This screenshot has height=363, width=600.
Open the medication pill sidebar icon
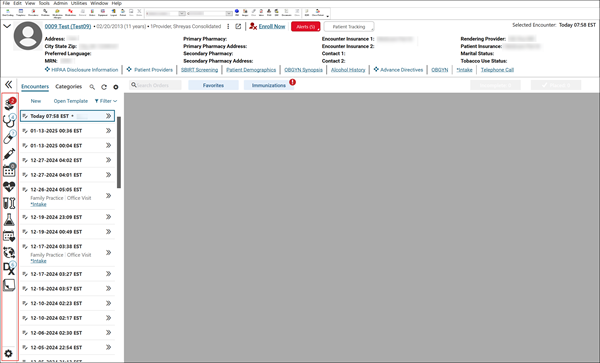(9, 137)
